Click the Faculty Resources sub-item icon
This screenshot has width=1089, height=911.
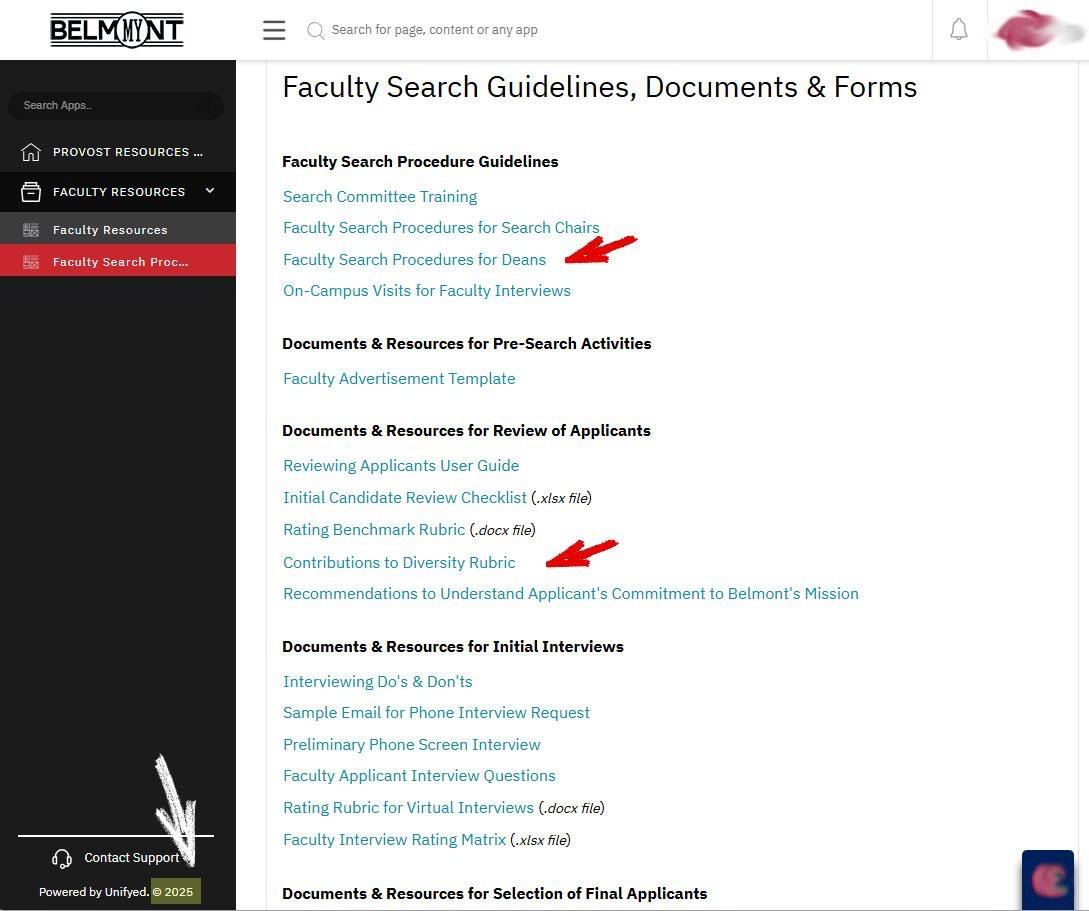point(31,230)
